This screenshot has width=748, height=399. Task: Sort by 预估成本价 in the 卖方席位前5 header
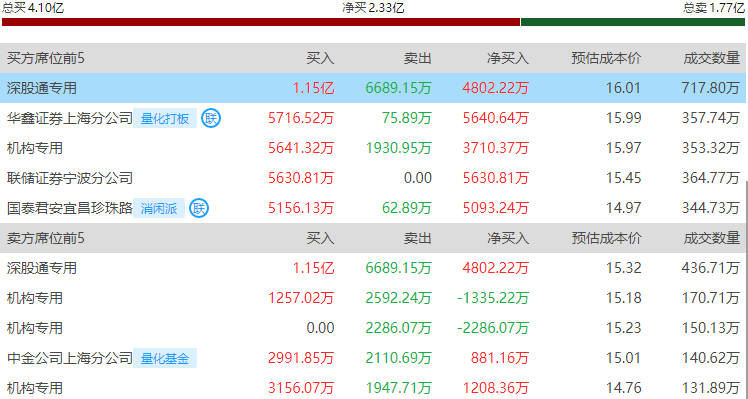click(606, 238)
